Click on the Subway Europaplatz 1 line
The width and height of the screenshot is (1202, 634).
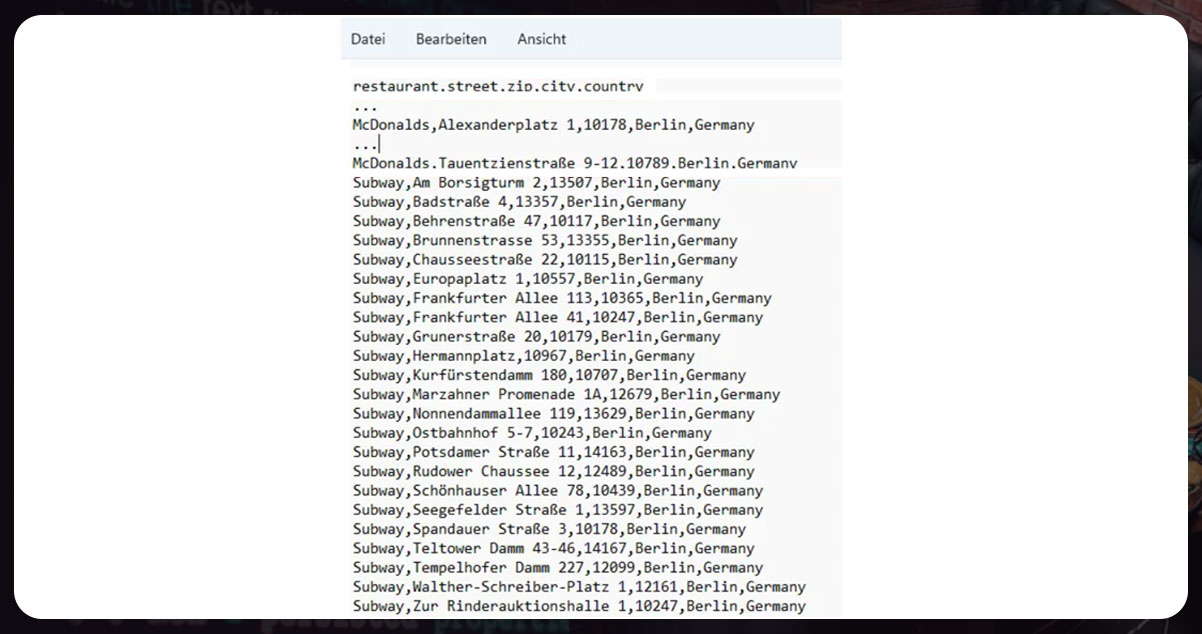[528, 279]
